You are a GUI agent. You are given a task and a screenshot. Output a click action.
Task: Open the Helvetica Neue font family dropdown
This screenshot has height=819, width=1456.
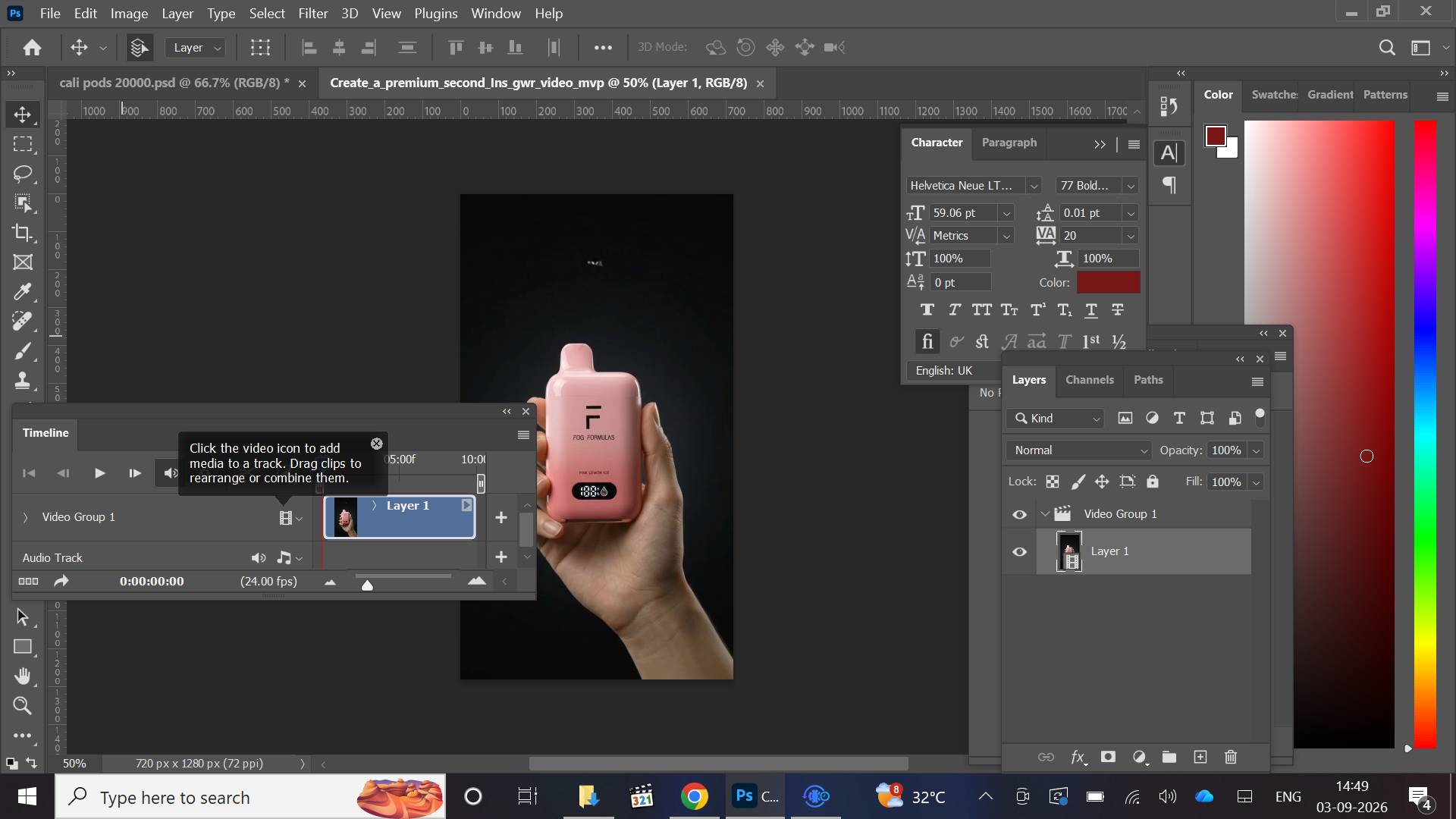tap(973, 185)
